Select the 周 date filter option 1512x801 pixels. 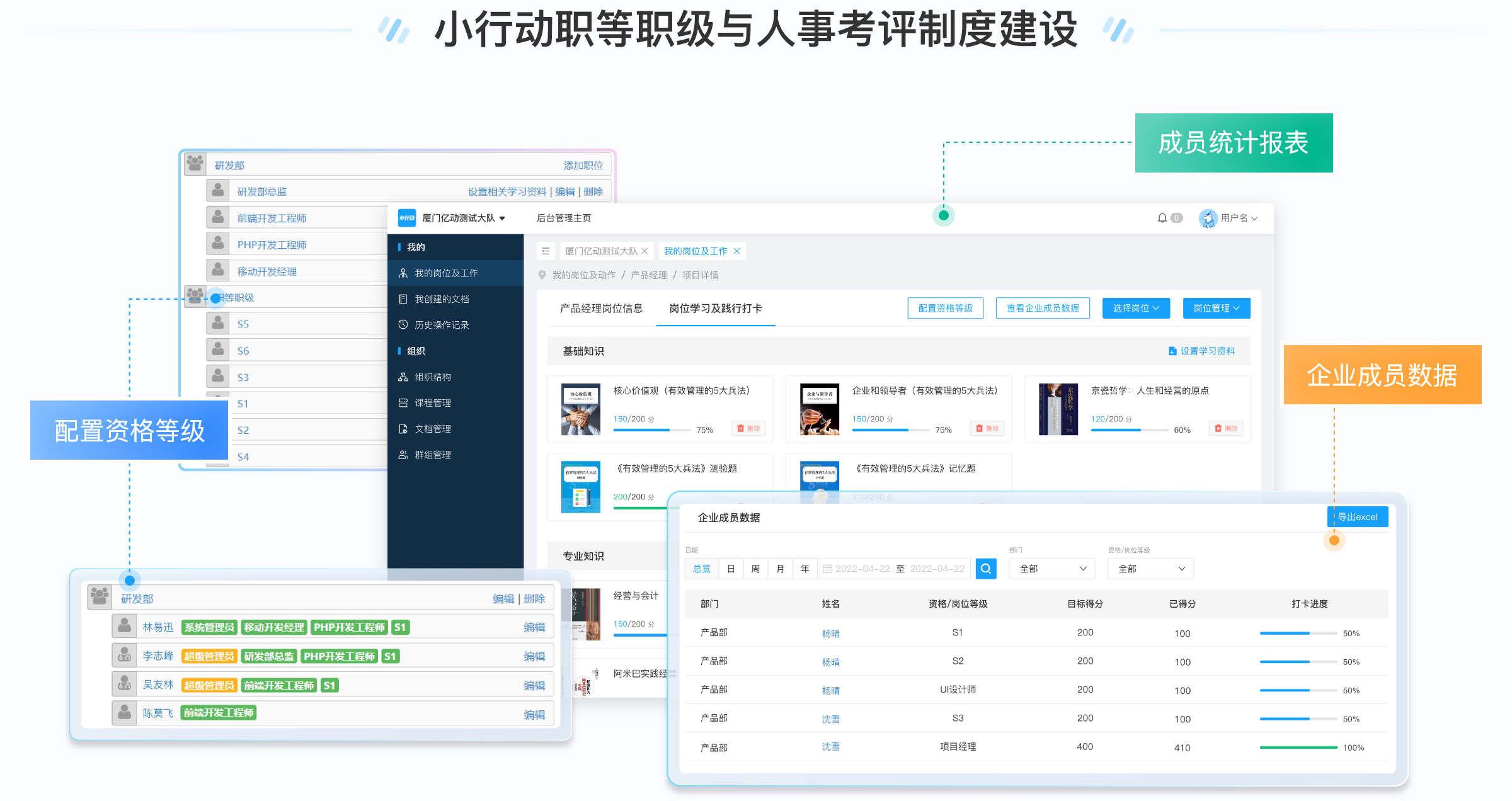(x=755, y=569)
